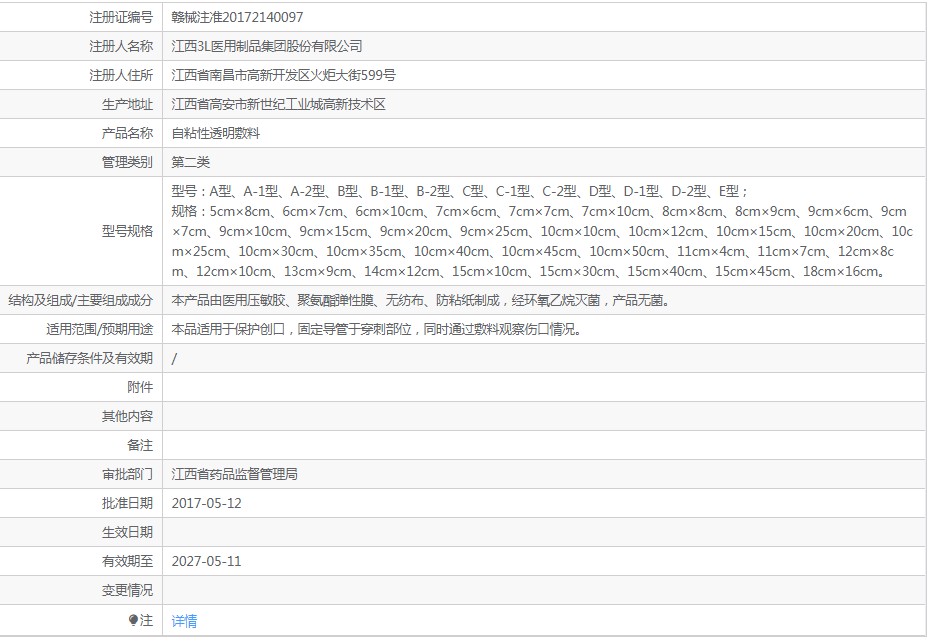
Task: Click approval department 江西省药品监督管理局
Action: (235, 474)
